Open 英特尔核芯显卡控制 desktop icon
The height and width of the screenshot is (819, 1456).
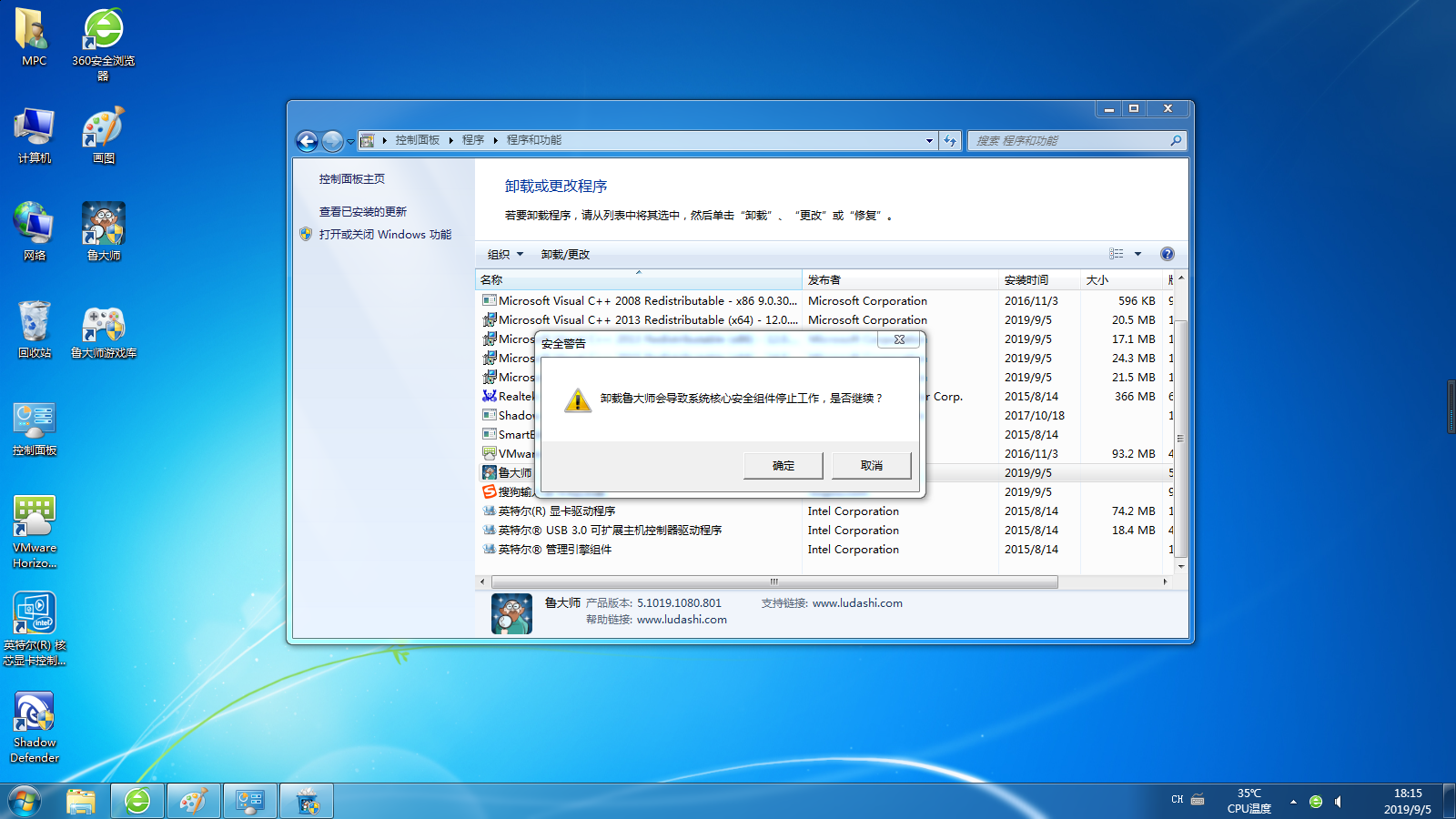[x=35, y=629]
